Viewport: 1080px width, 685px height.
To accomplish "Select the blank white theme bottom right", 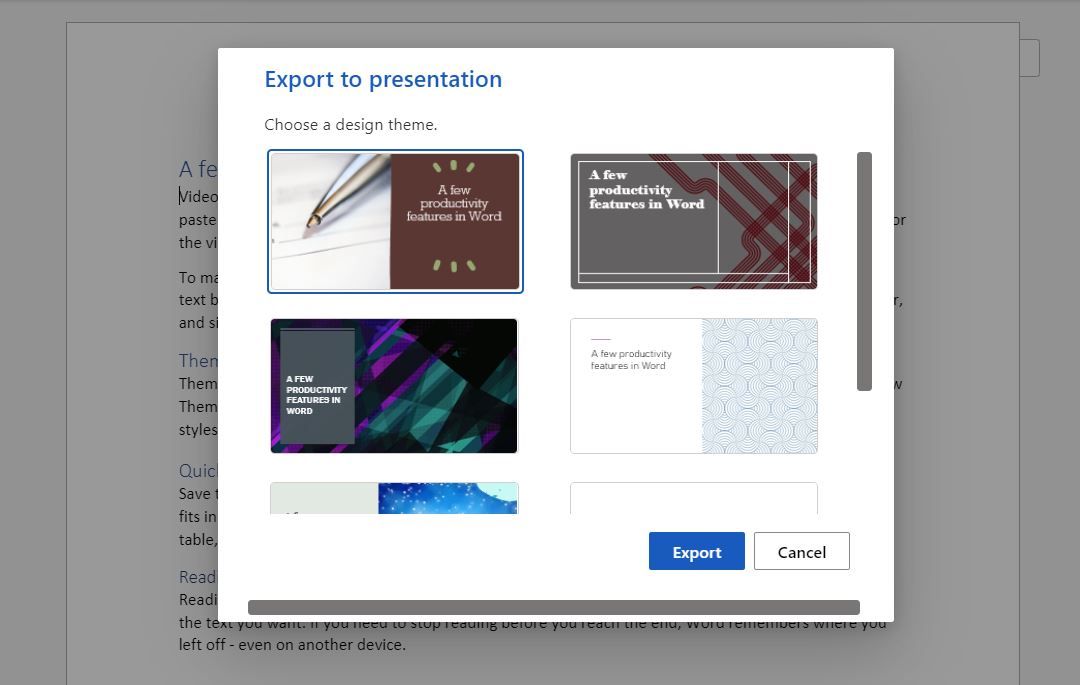I will 693,500.
